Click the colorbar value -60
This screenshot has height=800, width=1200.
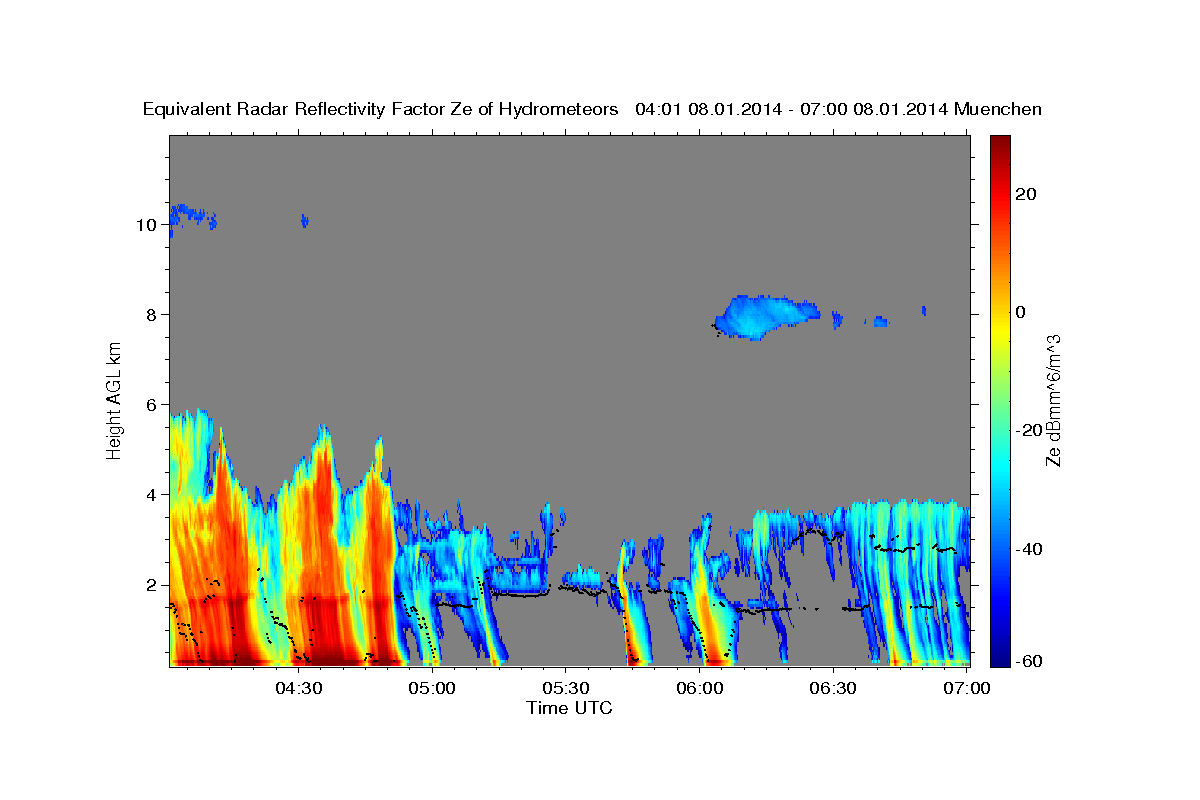[x=1028, y=660]
